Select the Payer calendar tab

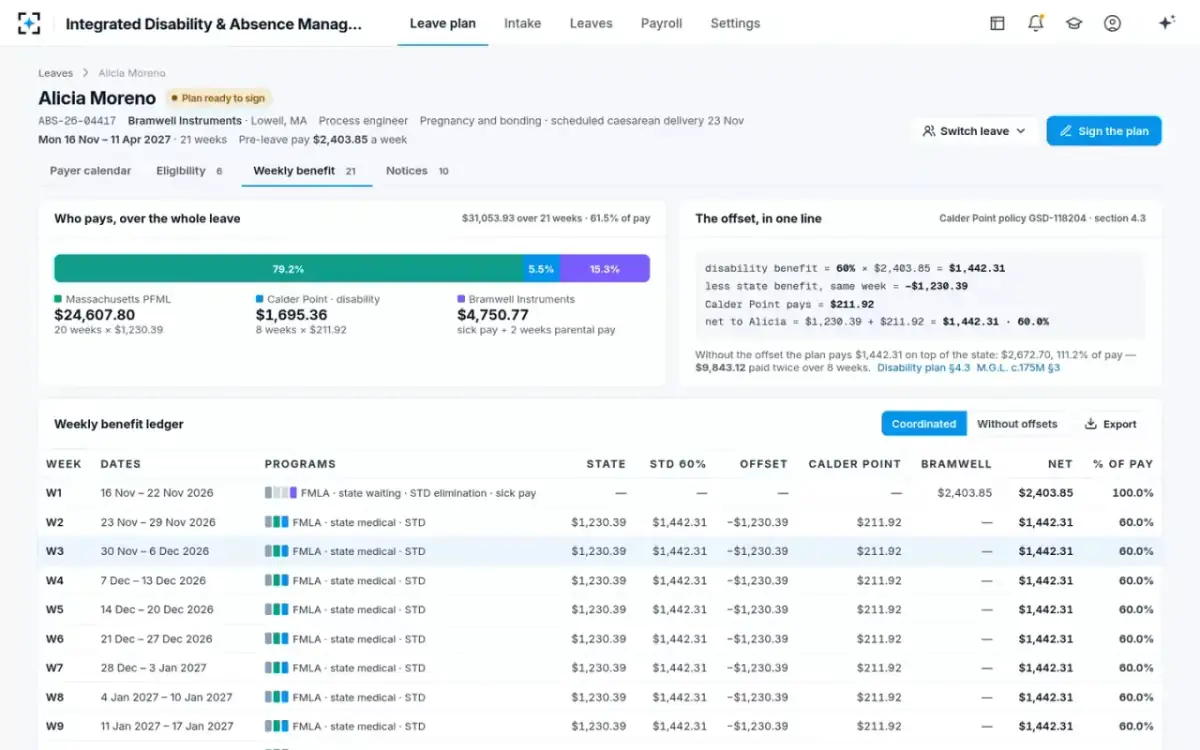click(91, 171)
